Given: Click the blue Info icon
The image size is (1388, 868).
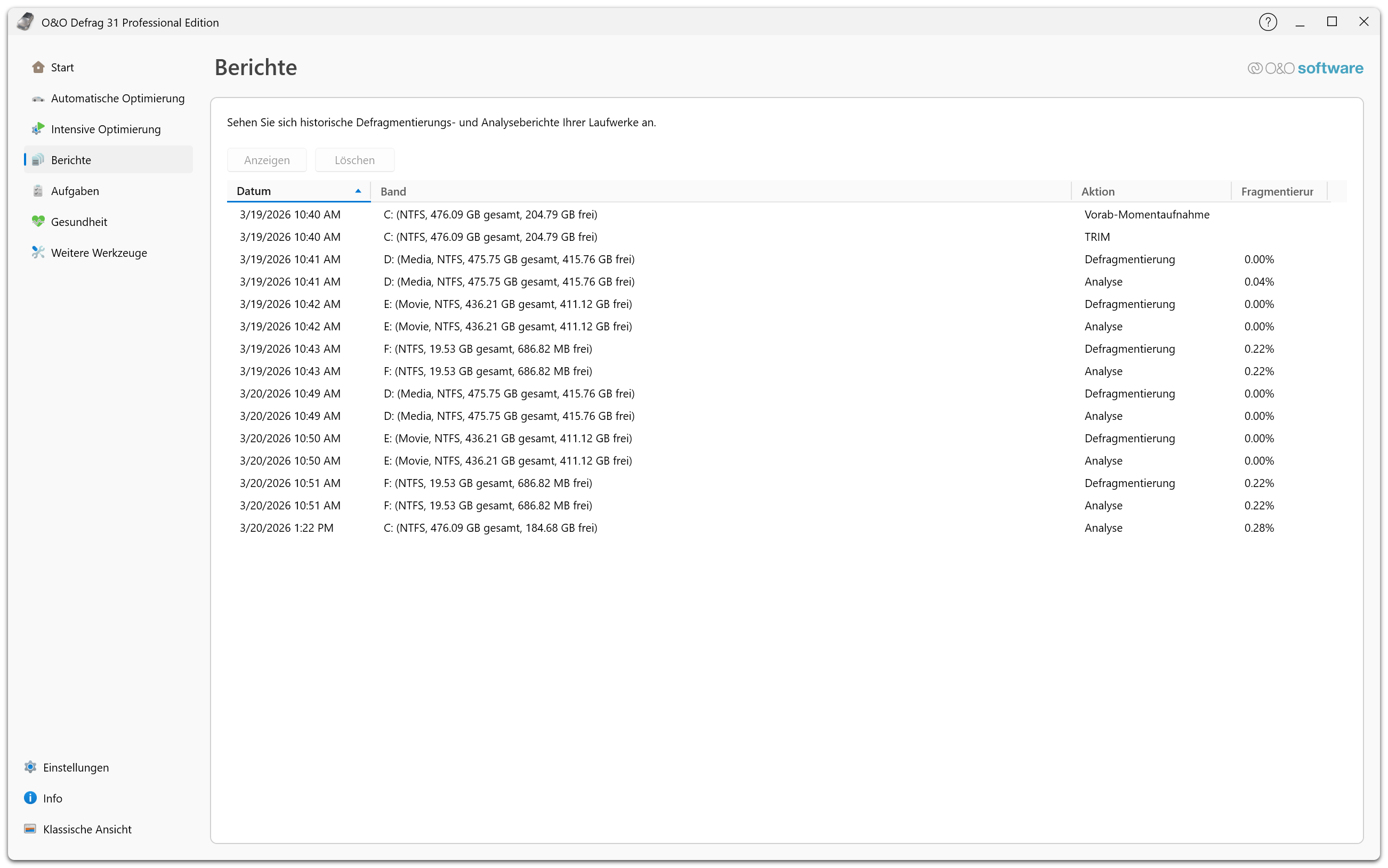Looking at the screenshot, I should point(30,798).
